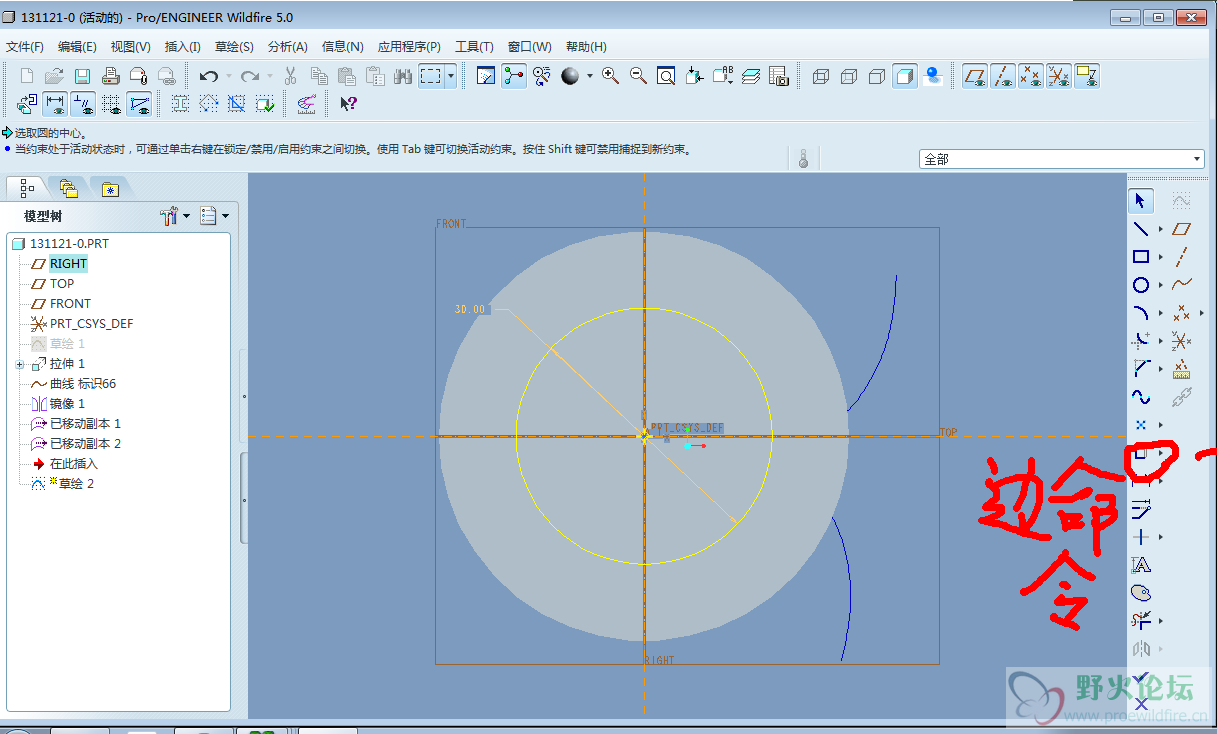Screen dimensions: 1217x734
Task: Open an existing file with folder icon
Action: point(55,76)
